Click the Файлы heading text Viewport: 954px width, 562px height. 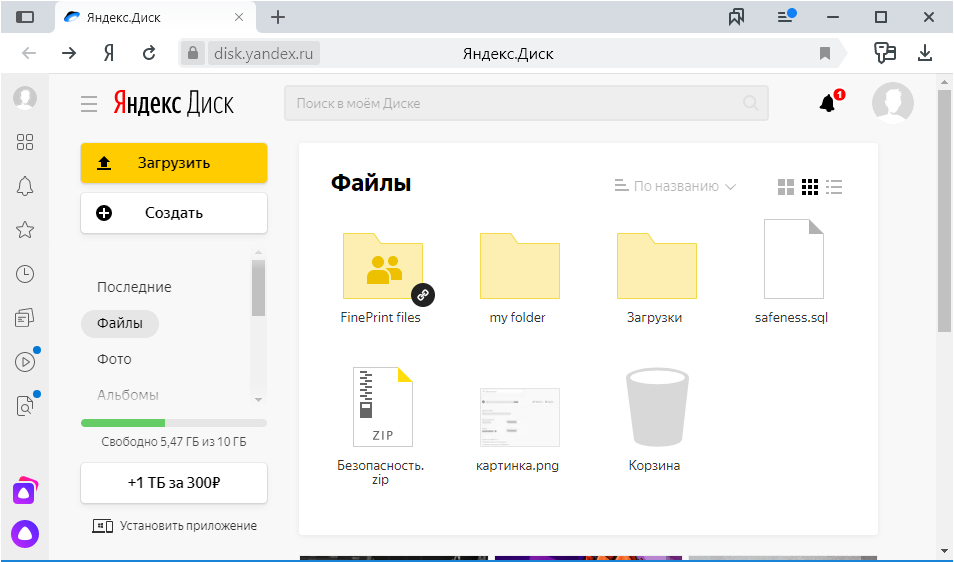[371, 182]
